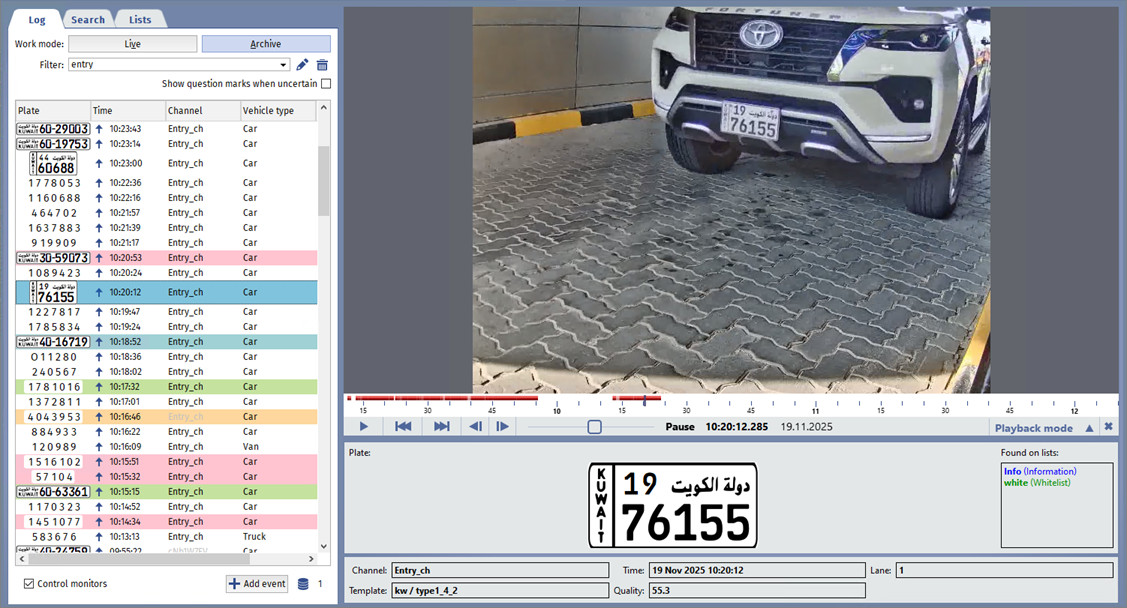Close the playback panel with X icon
Image resolution: width=1127 pixels, height=608 pixels.
(1108, 427)
